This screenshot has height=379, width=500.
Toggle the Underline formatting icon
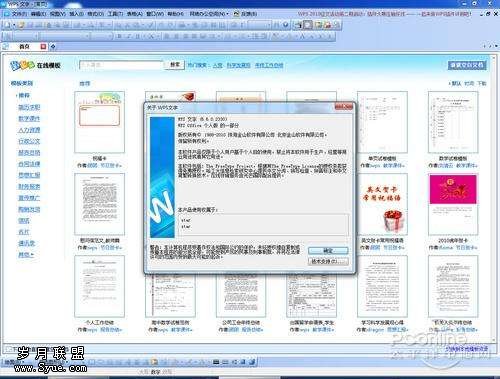tap(137, 36)
